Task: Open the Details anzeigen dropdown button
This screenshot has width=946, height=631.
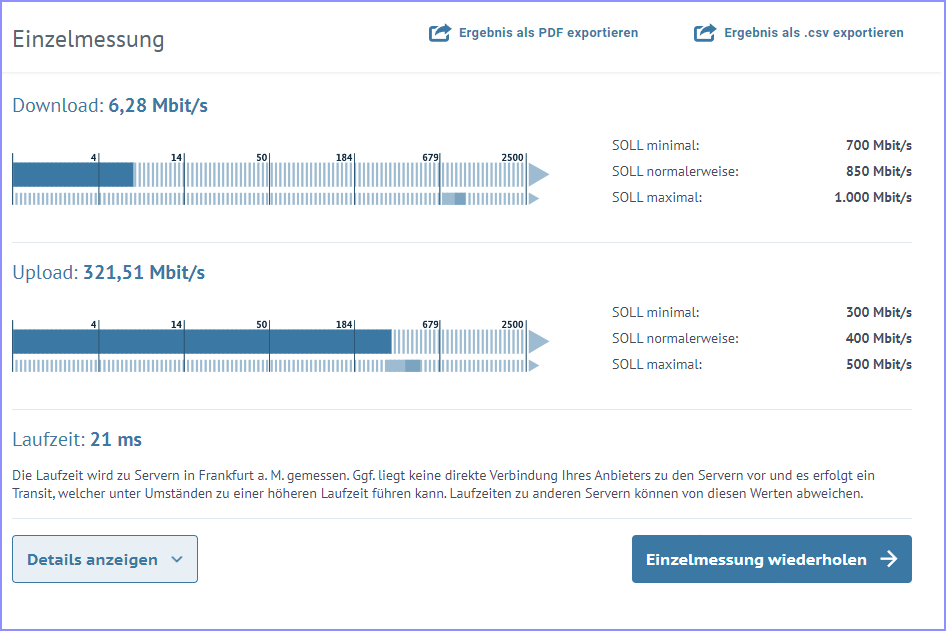Action: [105, 559]
